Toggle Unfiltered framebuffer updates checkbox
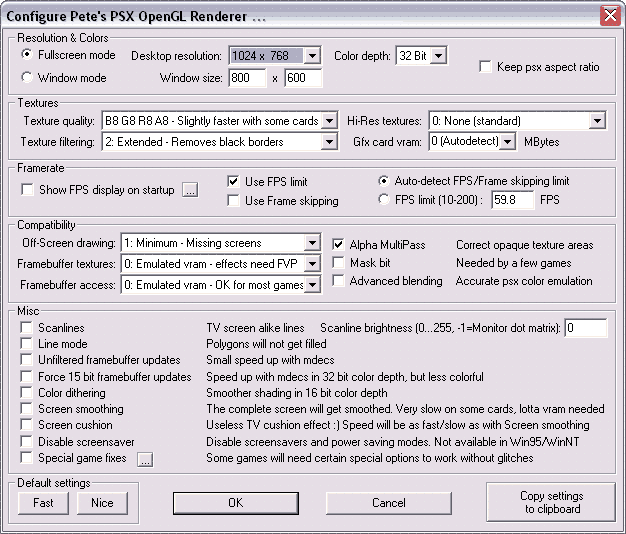The height and width of the screenshot is (534, 626). point(26,360)
